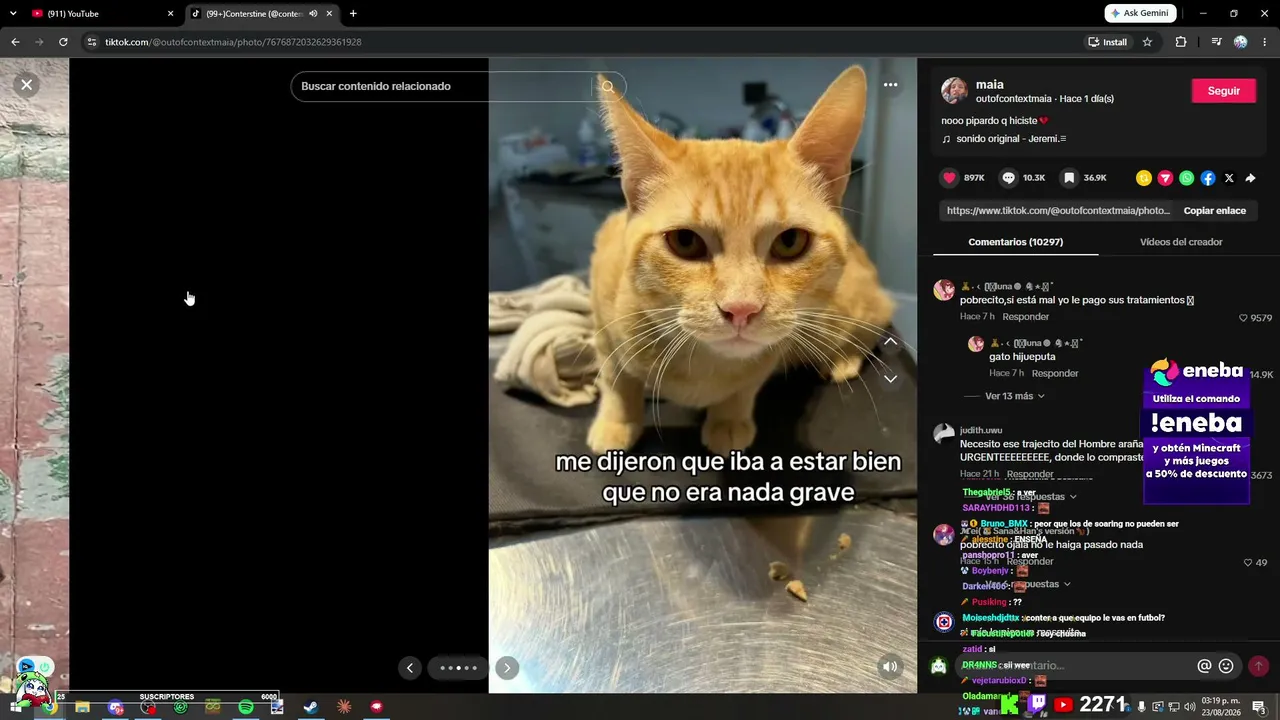Viewport: 1280px width, 720px height.
Task: Share the post to X
Action: pyautogui.click(x=1229, y=178)
